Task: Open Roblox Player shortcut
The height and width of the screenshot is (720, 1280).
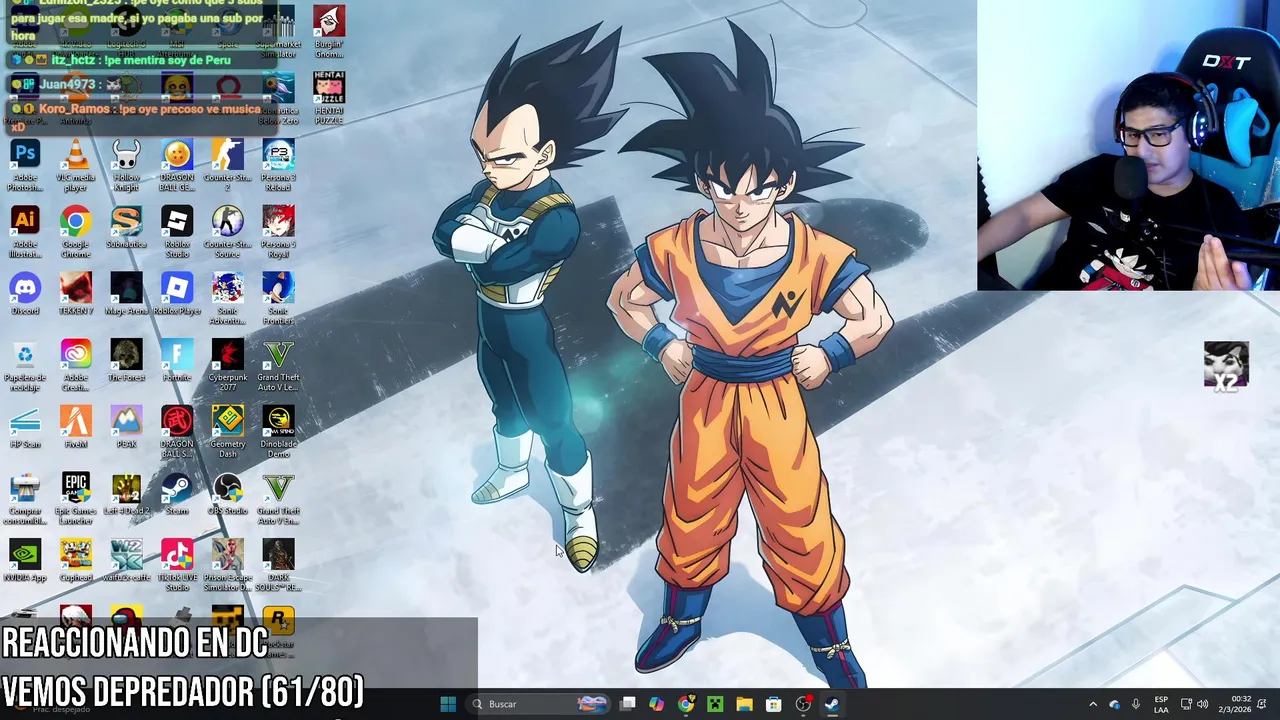Action: [177, 294]
